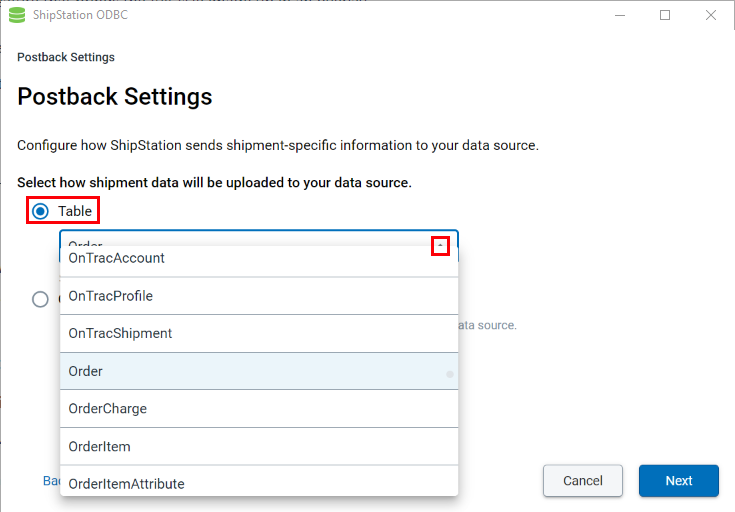Minimize the ShipStation ODBC window
Viewport: 735px width, 512px height.
click(620, 15)
